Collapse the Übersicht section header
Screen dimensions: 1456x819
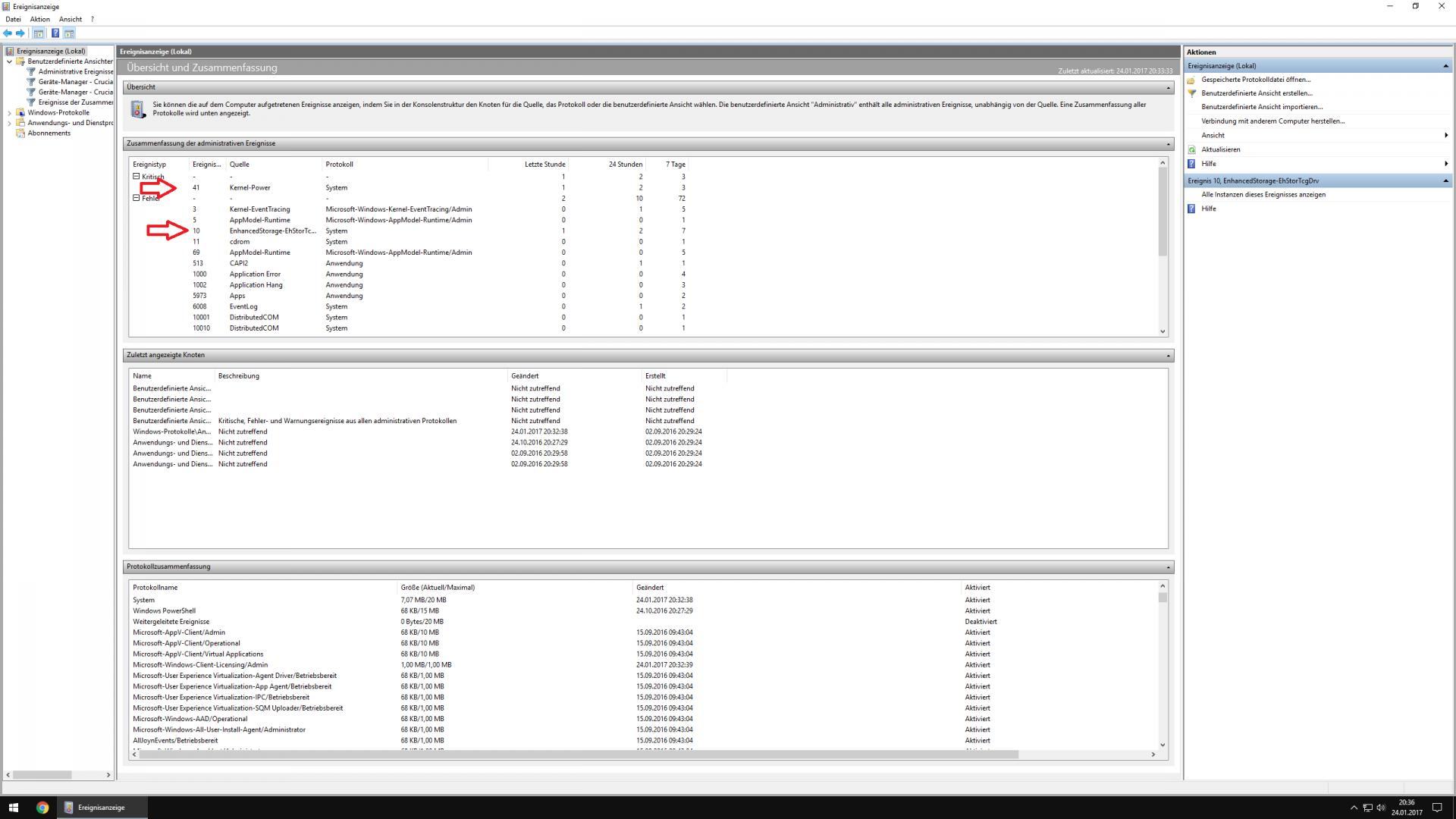pos(1168,87)
